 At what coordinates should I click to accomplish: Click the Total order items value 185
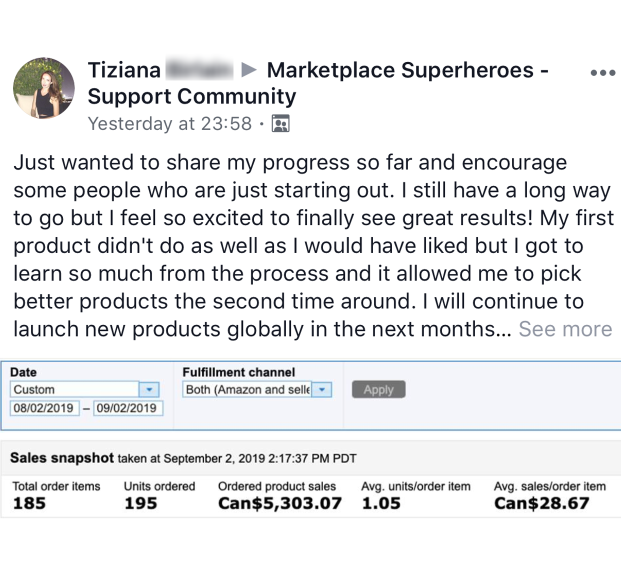point(29,504)
